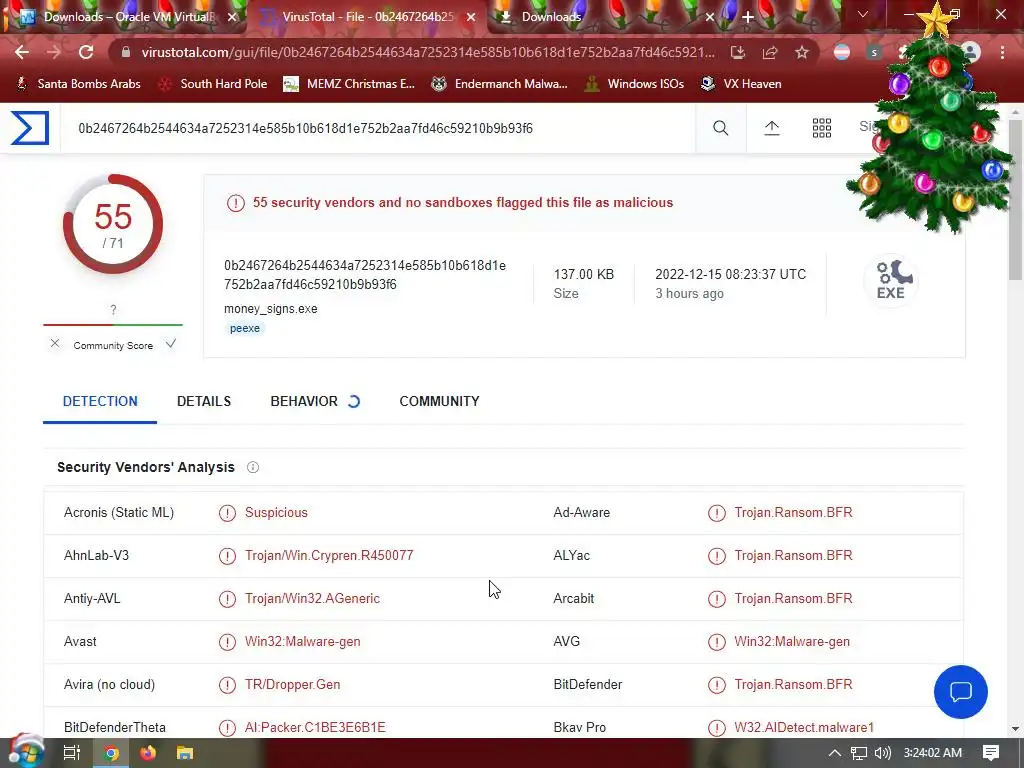Screen dimensions: 1024x768
Task: Open Endermanch Malware bookmark
Action: (x=500, y=84)
